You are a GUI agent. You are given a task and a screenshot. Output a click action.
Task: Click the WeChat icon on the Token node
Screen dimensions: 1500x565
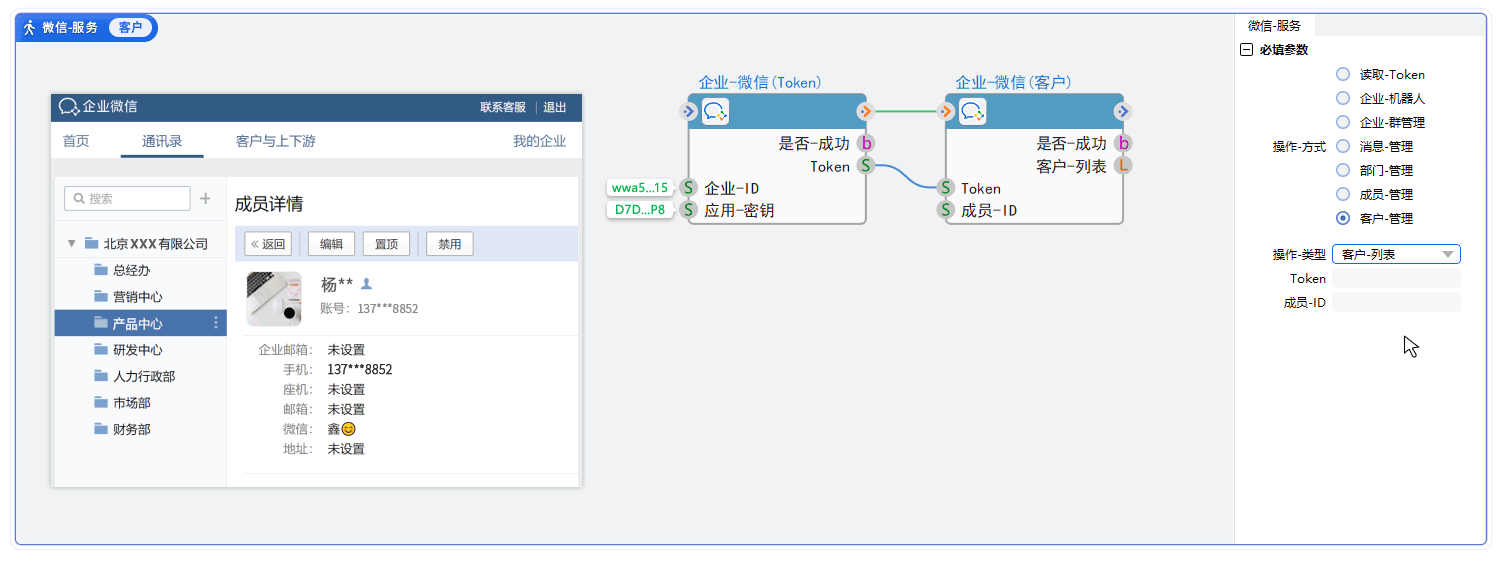click(715, 112)
